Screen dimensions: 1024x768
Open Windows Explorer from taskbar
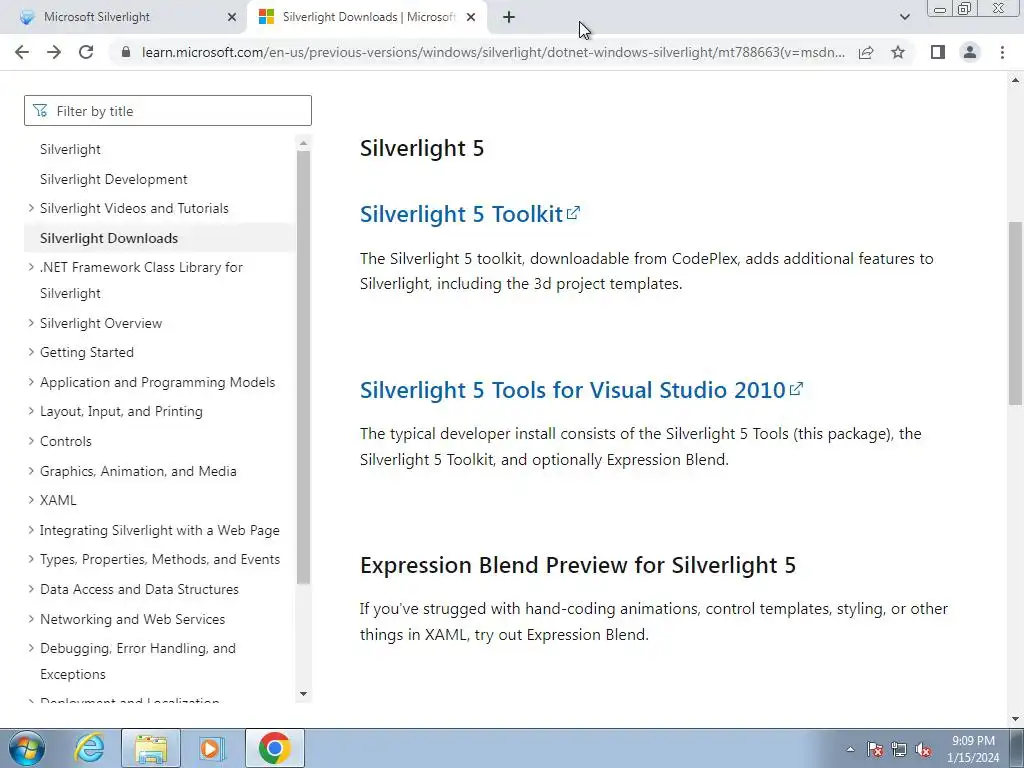click(x=151, y=748)
